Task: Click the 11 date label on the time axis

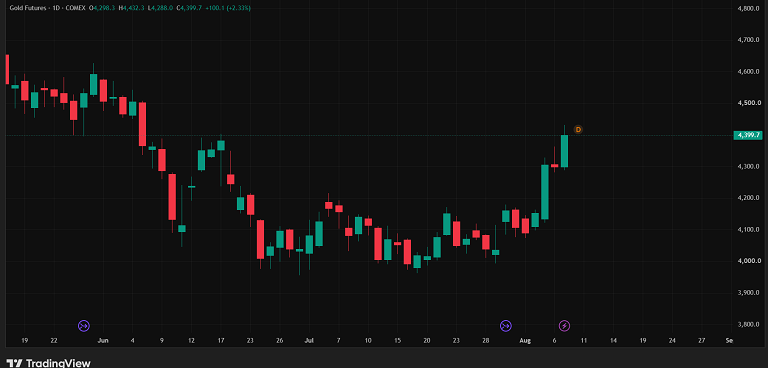Action: pyautogui.click(x=584, y=340)
